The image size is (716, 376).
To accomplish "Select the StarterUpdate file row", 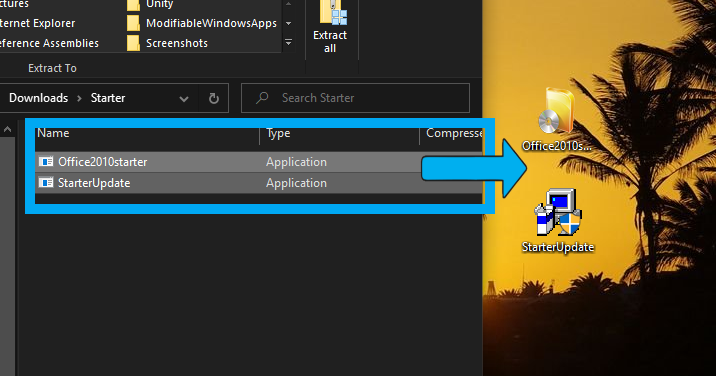I will 258,183.
